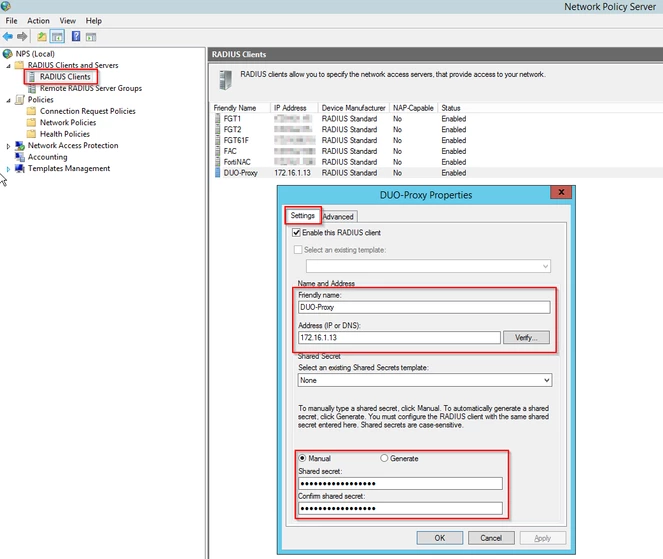Click the NPS (Local) globe icon
The height and width of the screenshot is (559, 663).
click(x=8, y=54)
